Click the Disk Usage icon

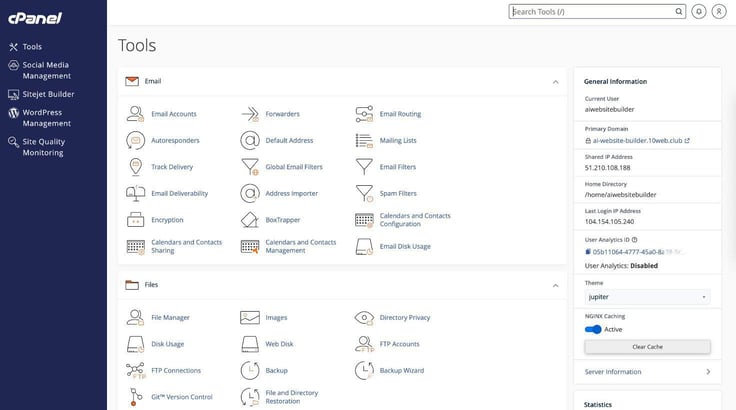pos(135,344)
